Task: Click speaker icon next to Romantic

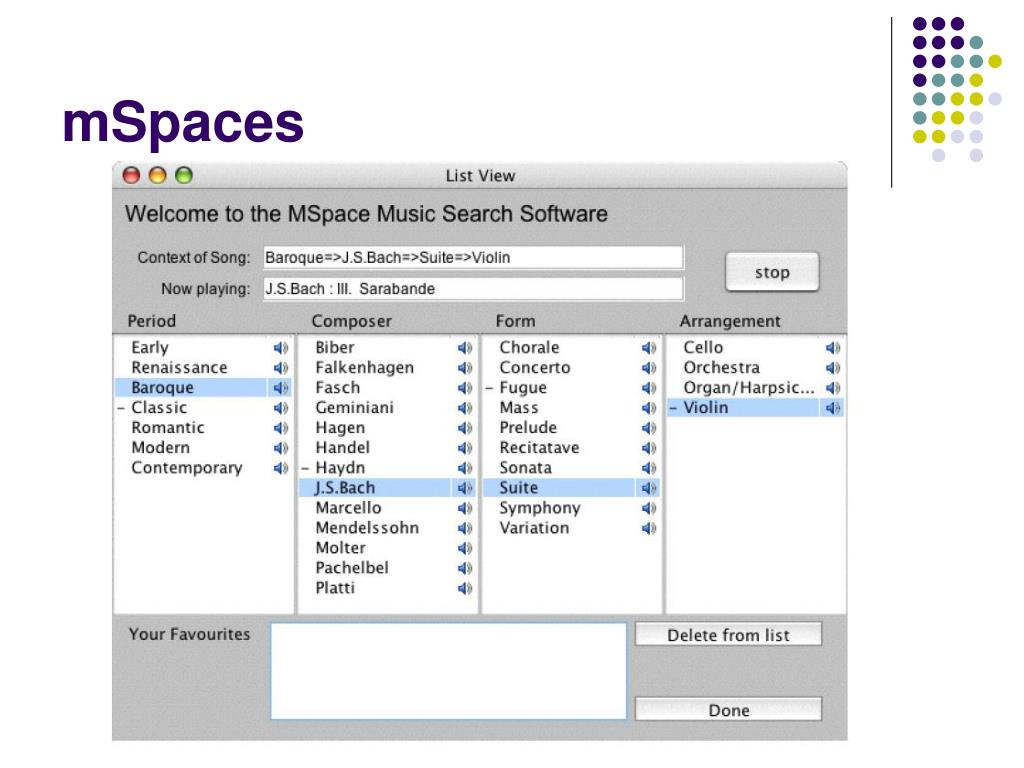Action: [281, 428]
